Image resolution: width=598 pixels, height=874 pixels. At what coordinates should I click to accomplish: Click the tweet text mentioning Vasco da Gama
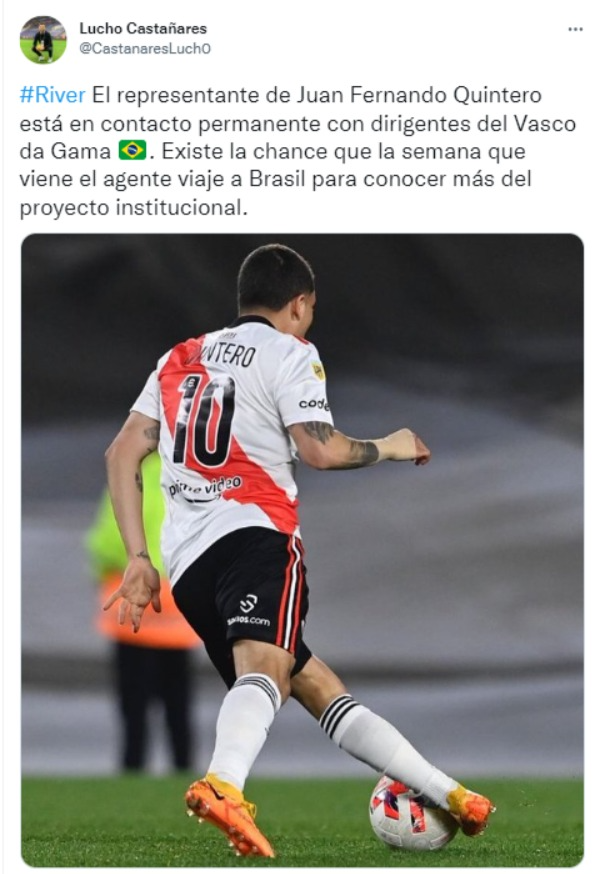pos(298,151)
